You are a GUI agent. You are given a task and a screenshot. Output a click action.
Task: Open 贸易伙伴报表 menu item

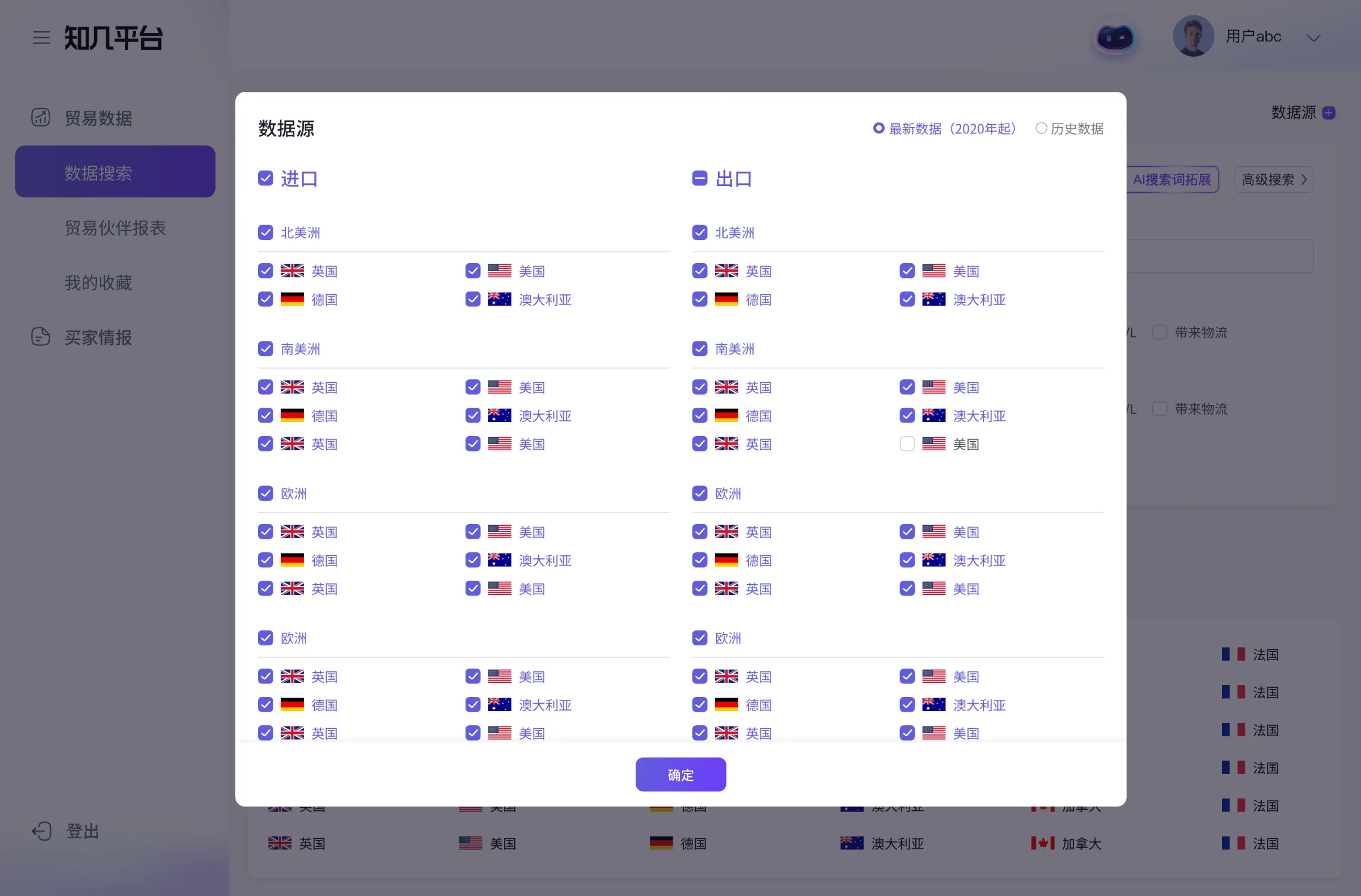coord(115,227)
